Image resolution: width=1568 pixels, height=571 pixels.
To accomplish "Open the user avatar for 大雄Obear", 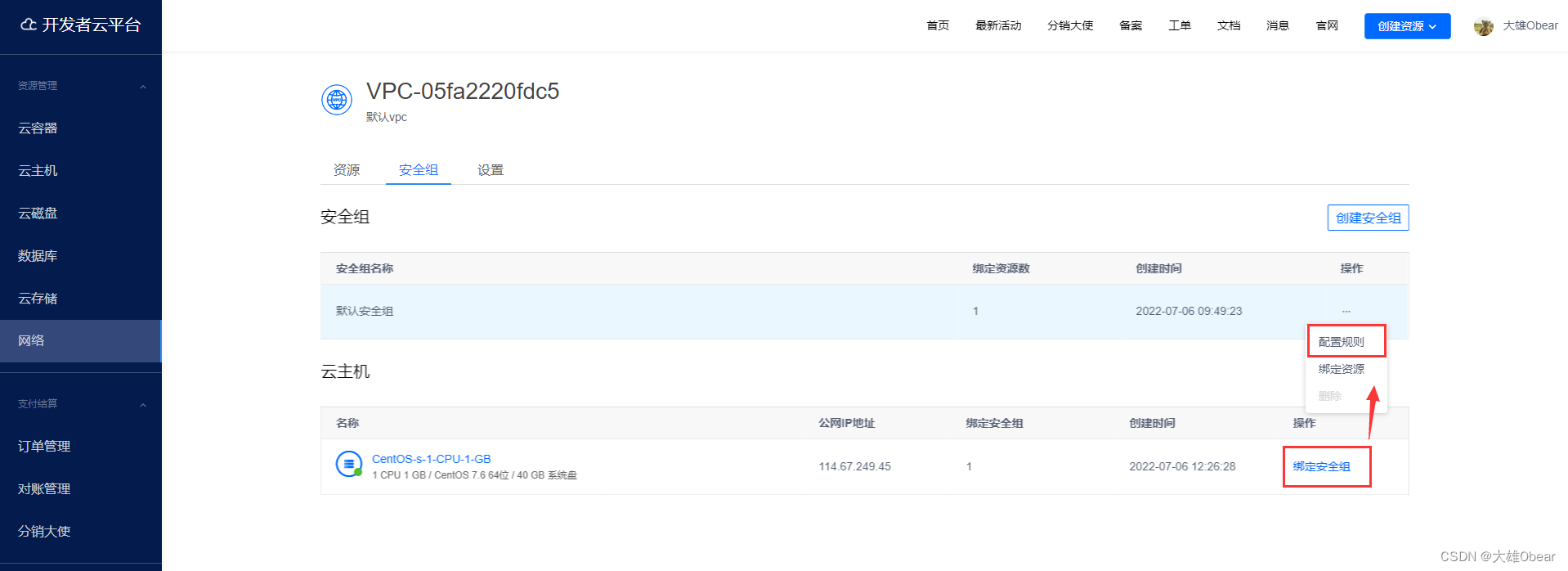I will coord(1484,26).
